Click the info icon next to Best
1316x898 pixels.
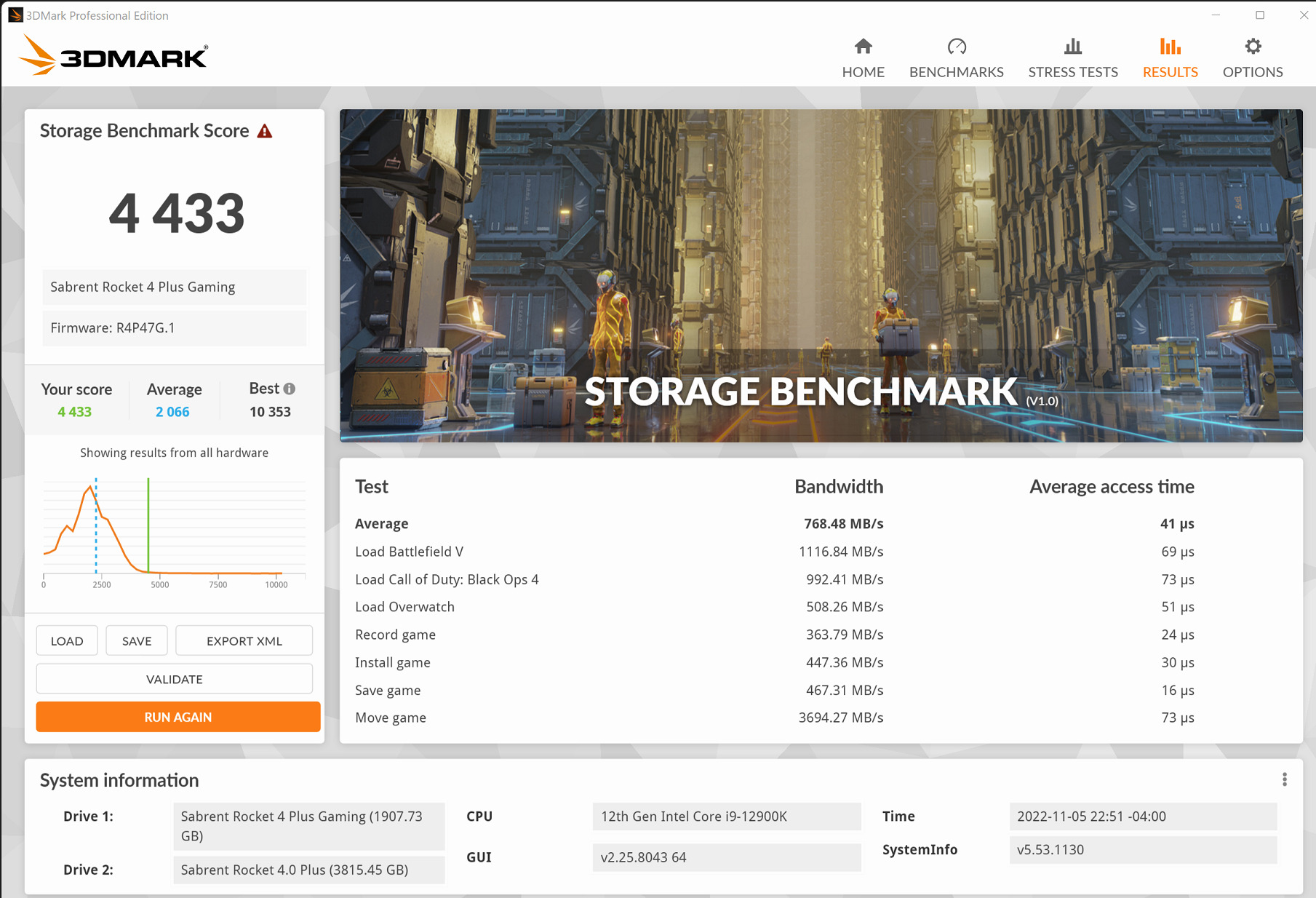290,389
